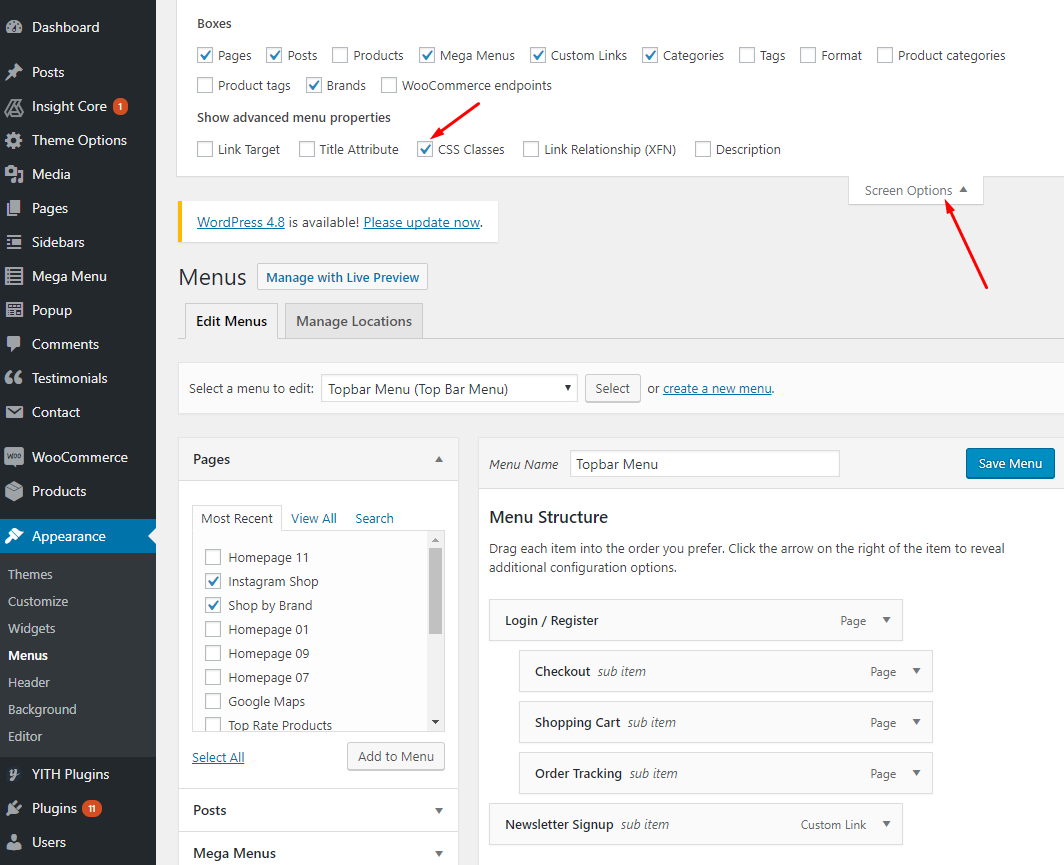
Task: Switch to the Manage Locations tab
Action: 354,321
